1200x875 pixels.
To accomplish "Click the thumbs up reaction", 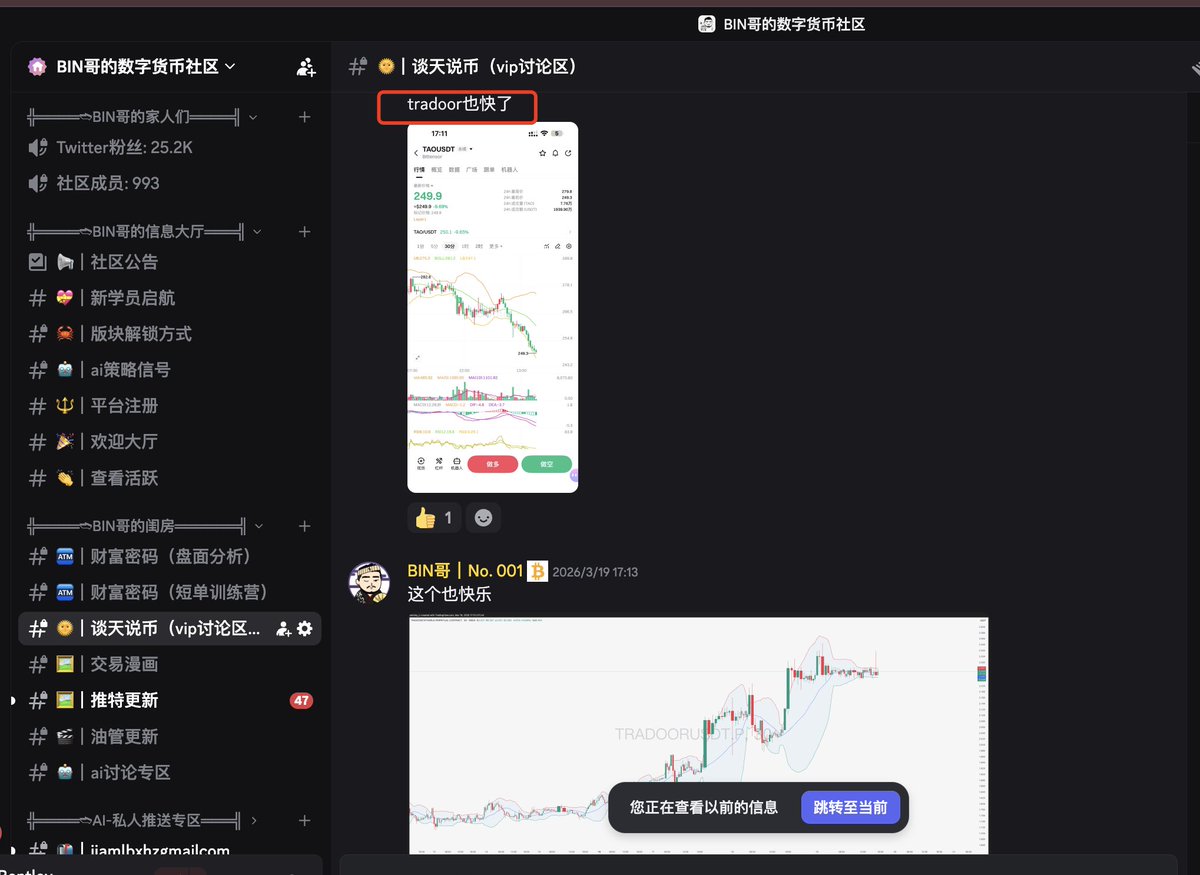I will [434, 518].
